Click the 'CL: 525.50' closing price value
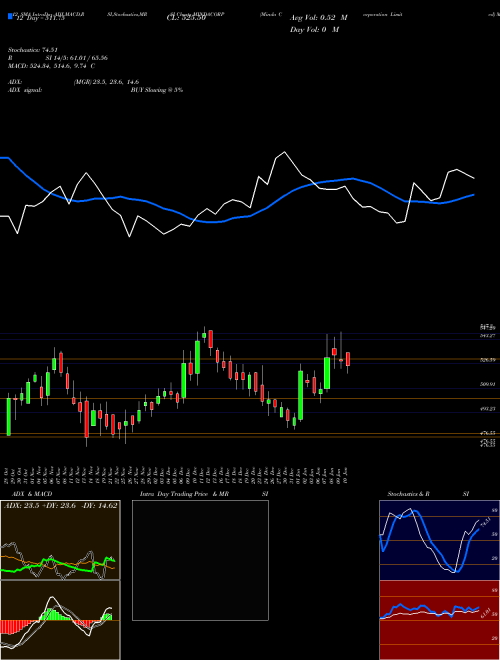 coord(186,18)
